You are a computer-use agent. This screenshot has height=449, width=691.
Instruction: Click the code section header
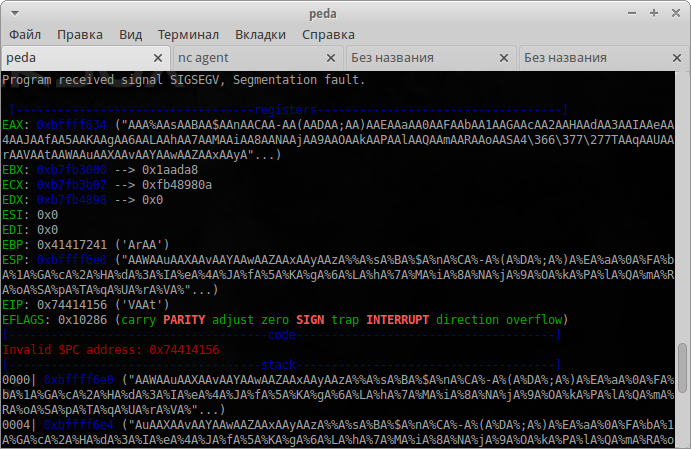(282, 335)
